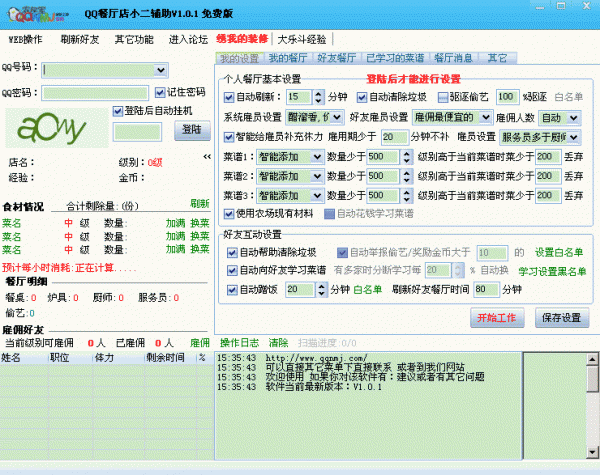Open 刷新好友 menu
Screen dimensions: 600x475
(80, 39)
